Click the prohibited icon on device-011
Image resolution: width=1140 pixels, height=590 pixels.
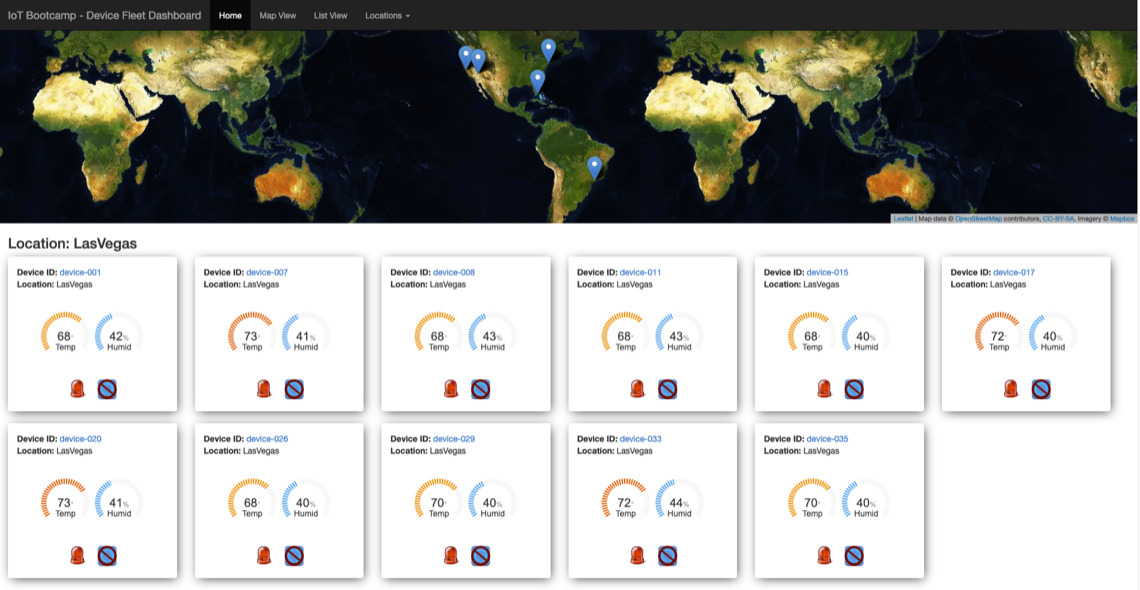pos(667,389)
